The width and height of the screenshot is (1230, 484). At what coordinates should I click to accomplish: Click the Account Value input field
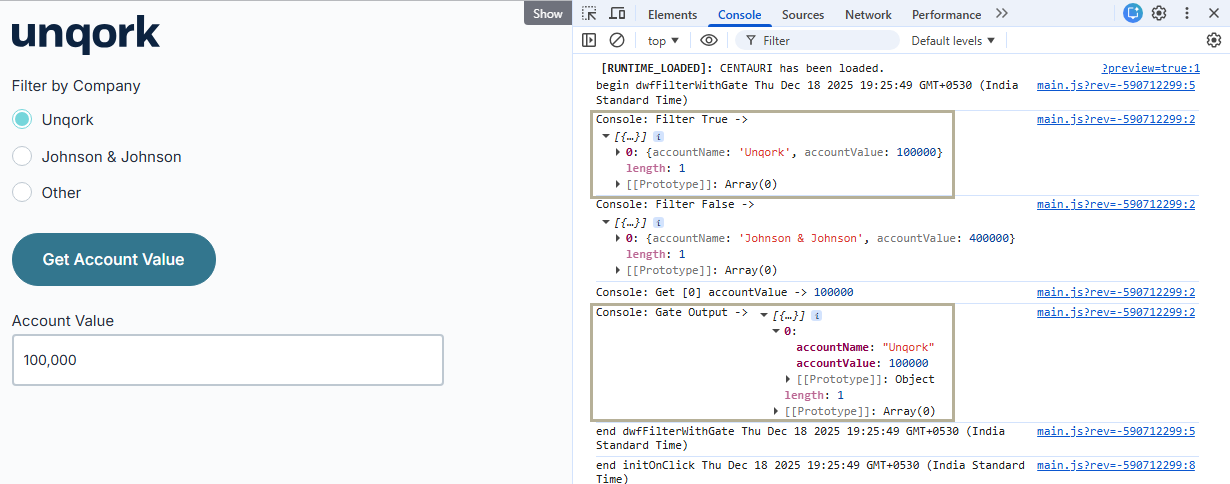click(228, 360)
